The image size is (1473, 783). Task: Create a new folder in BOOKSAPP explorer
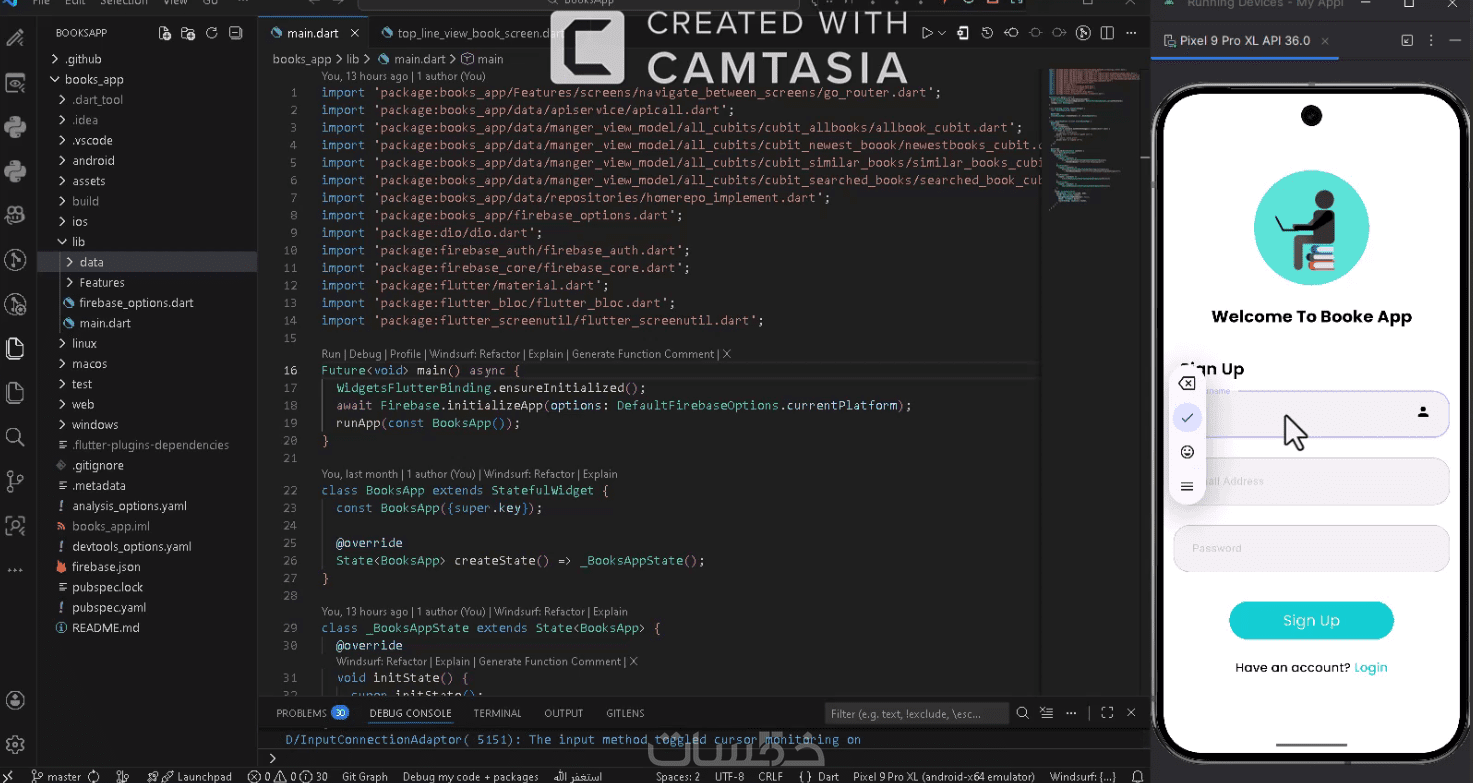tap(188, 33)
